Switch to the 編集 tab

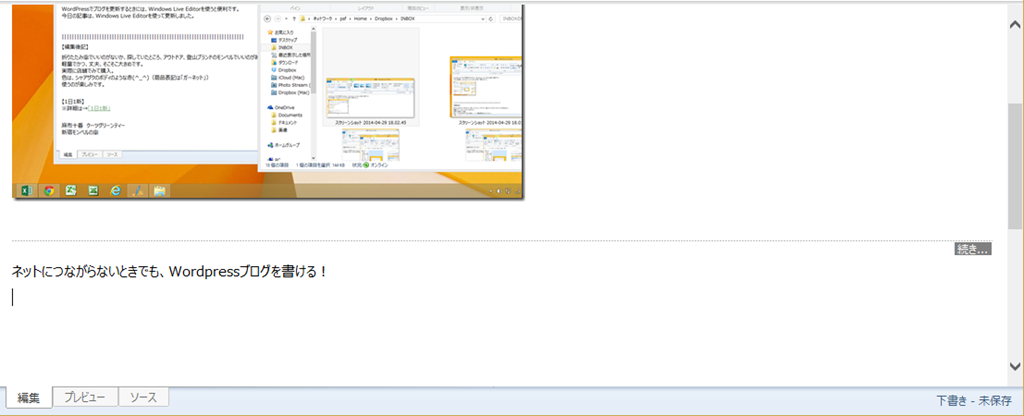[x=28, y=398]
